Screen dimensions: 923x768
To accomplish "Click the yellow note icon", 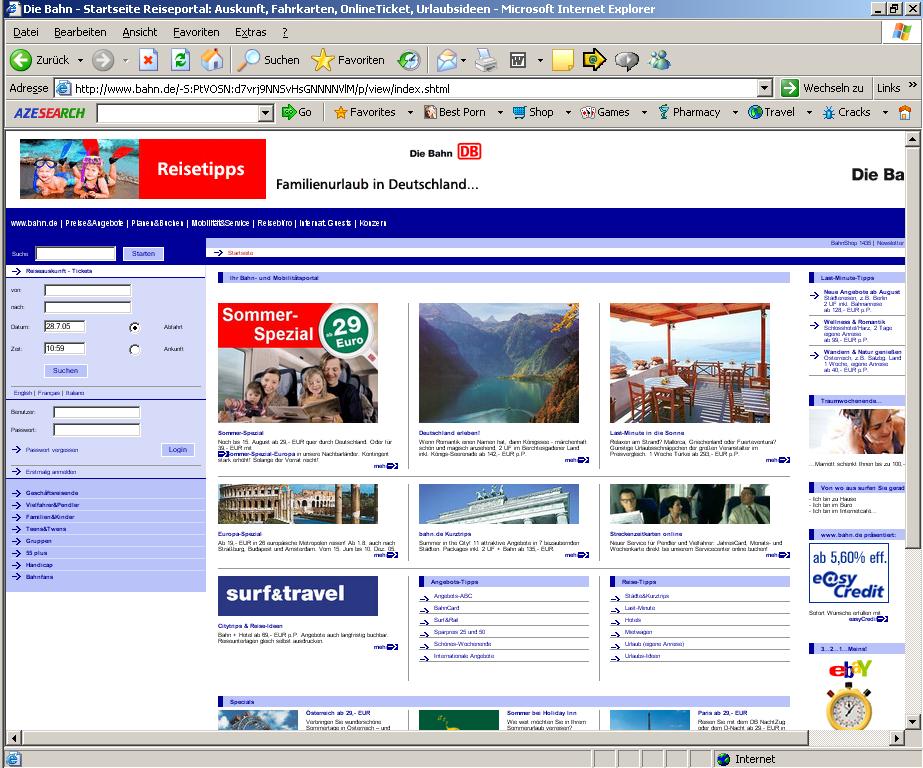I will click(x=562, y=60).
